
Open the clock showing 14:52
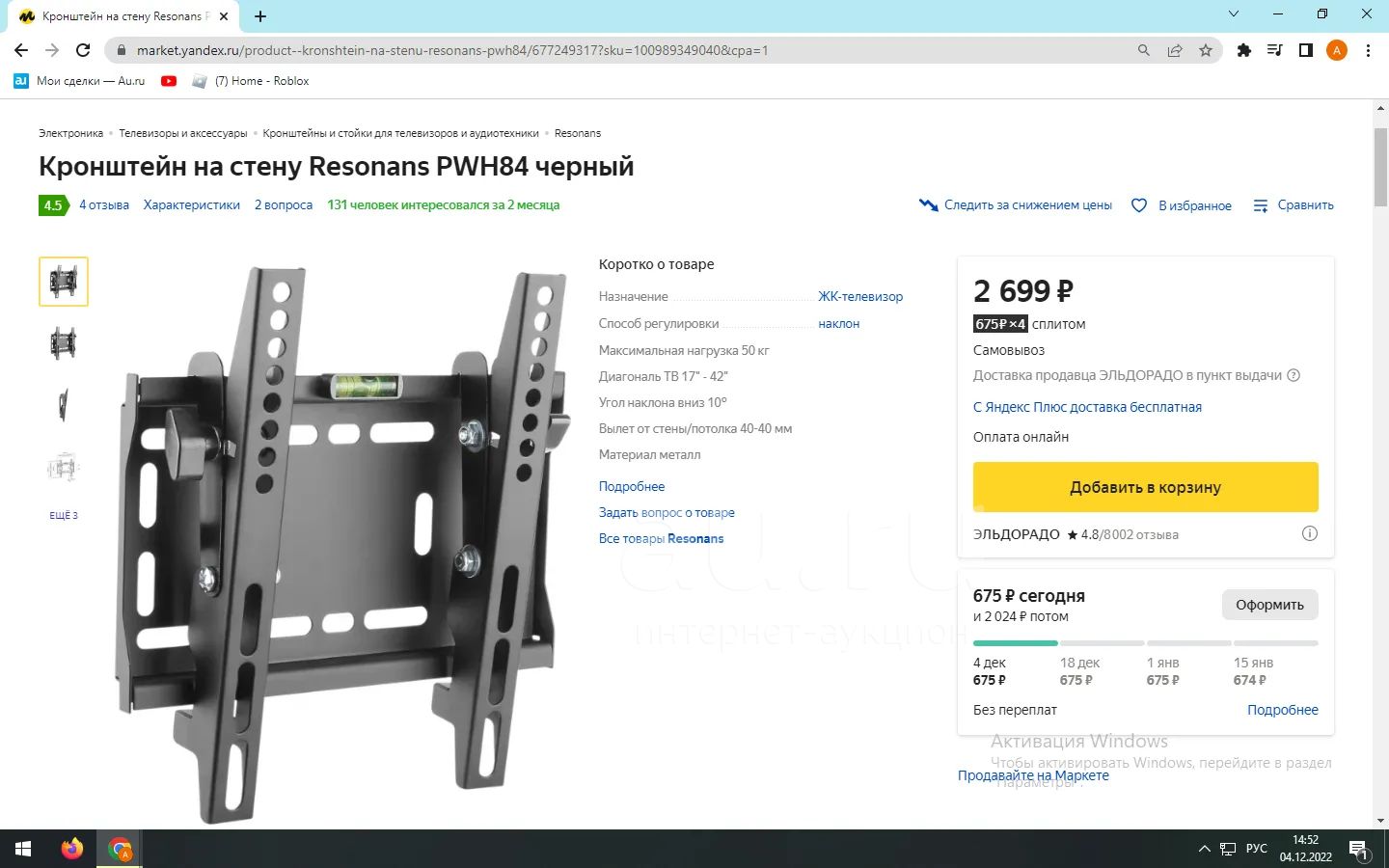[1306, 849]
